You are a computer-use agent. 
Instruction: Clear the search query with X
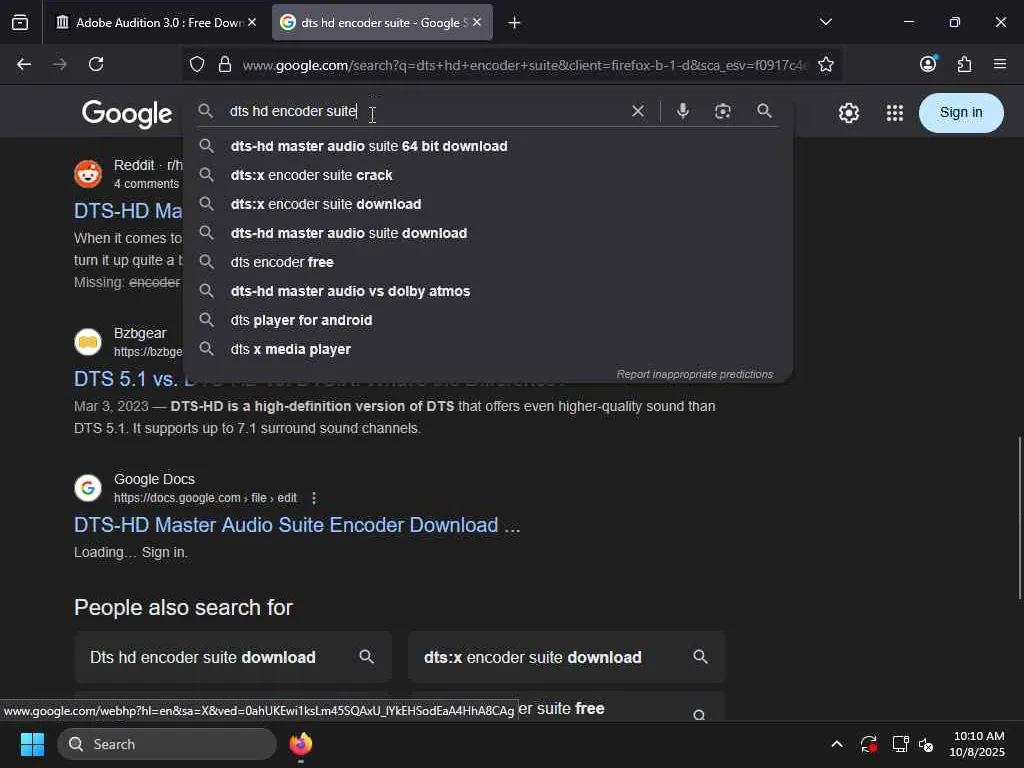[638, 112]
